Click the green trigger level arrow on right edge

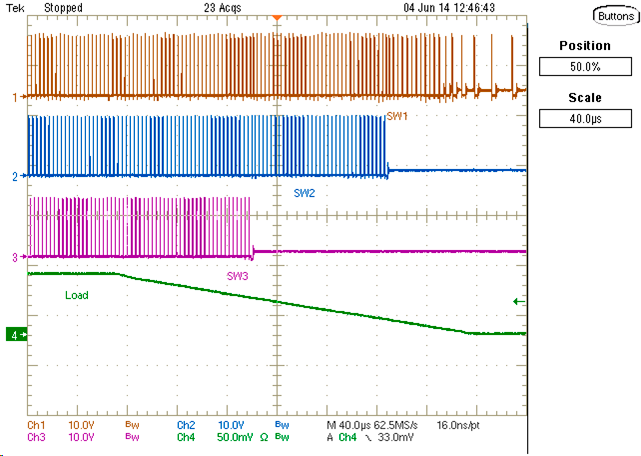tap(517, 300)
